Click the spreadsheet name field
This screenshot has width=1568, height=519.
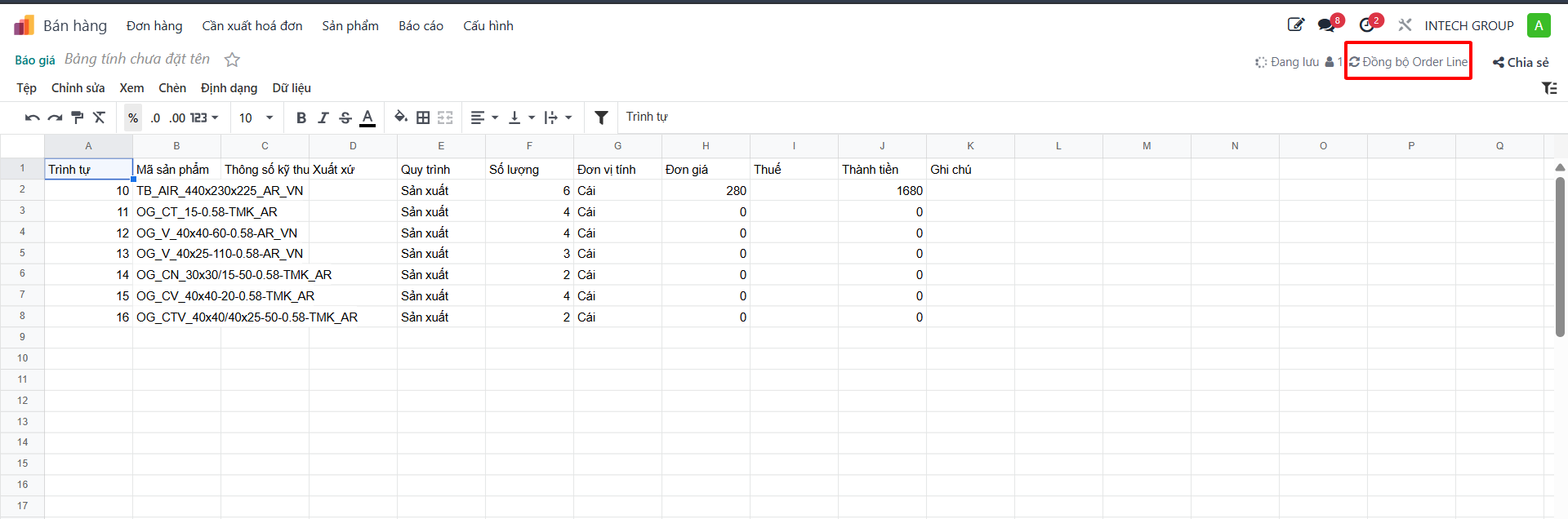137,59
